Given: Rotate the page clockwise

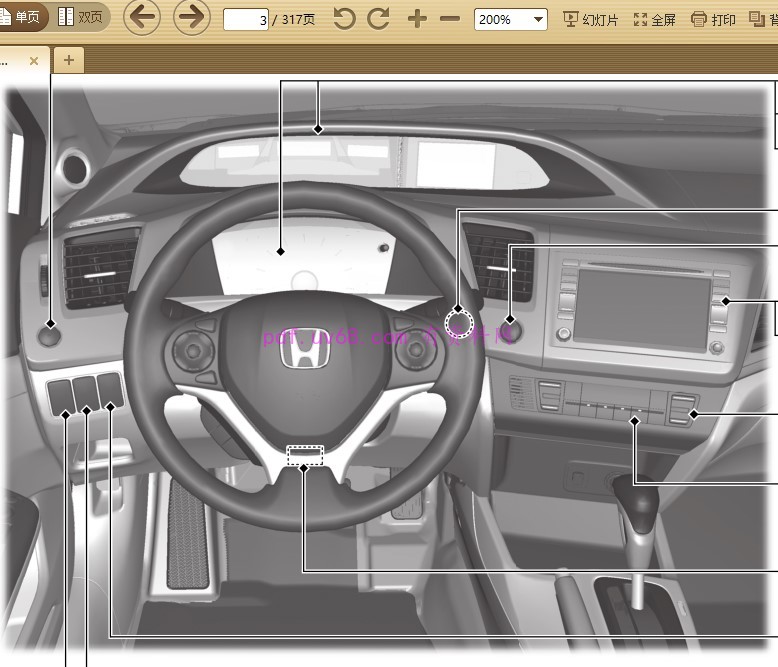Looking at the screenshot, I should 378,19.
